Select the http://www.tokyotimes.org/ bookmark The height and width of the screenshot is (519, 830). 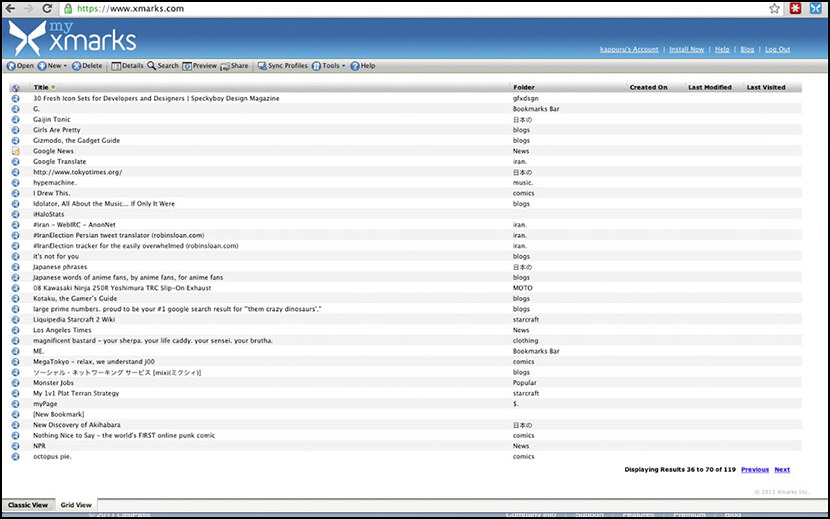click(77, 172)
